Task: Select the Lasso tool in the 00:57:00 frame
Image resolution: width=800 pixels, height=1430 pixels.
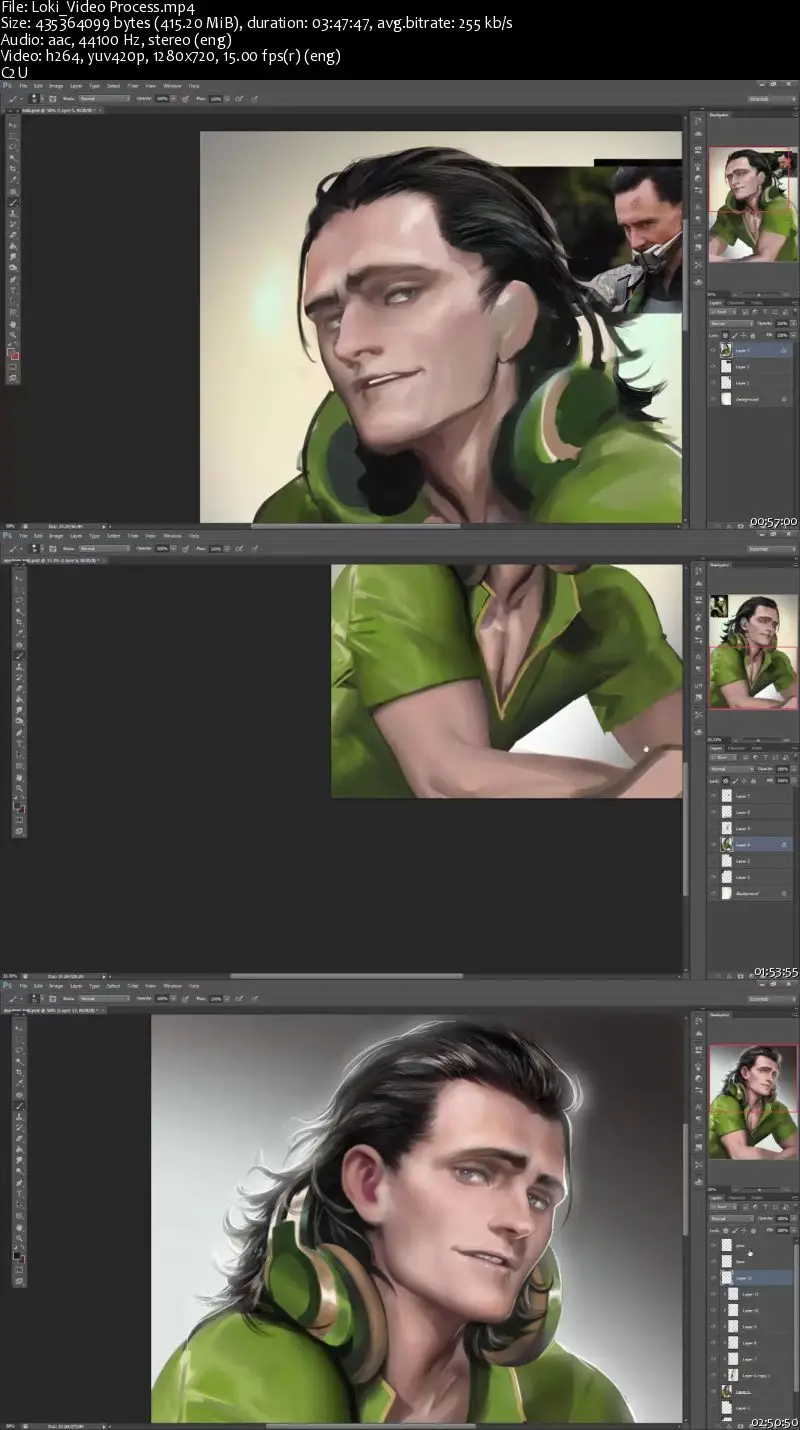Action: (13, 147)
